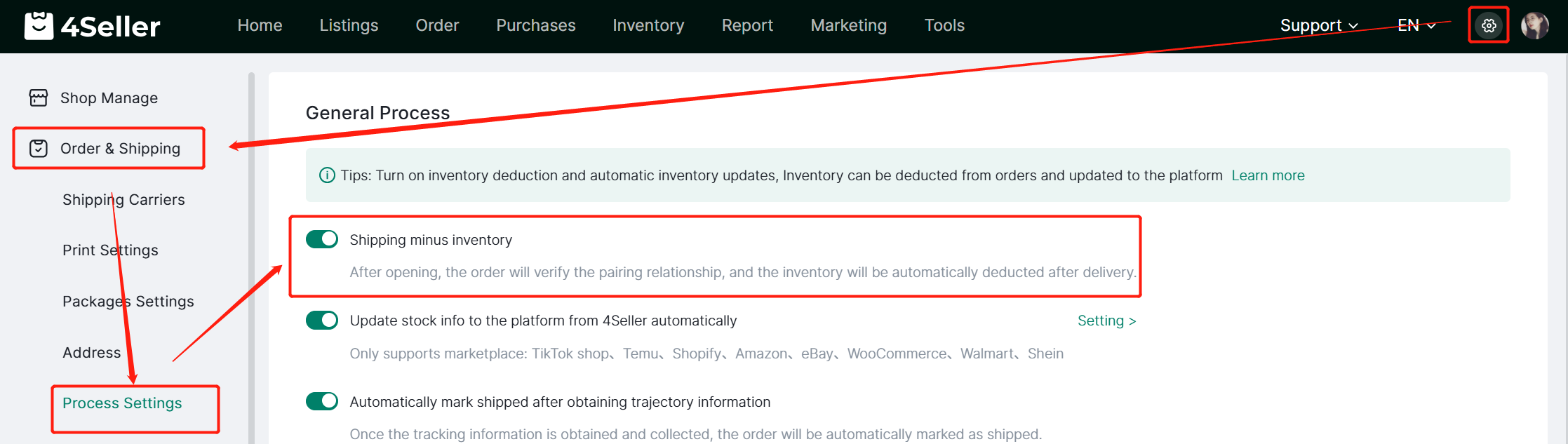The image size is (1568, 444).
Task: Select Print Settings in sidebar
Action: tap(110, 250)
